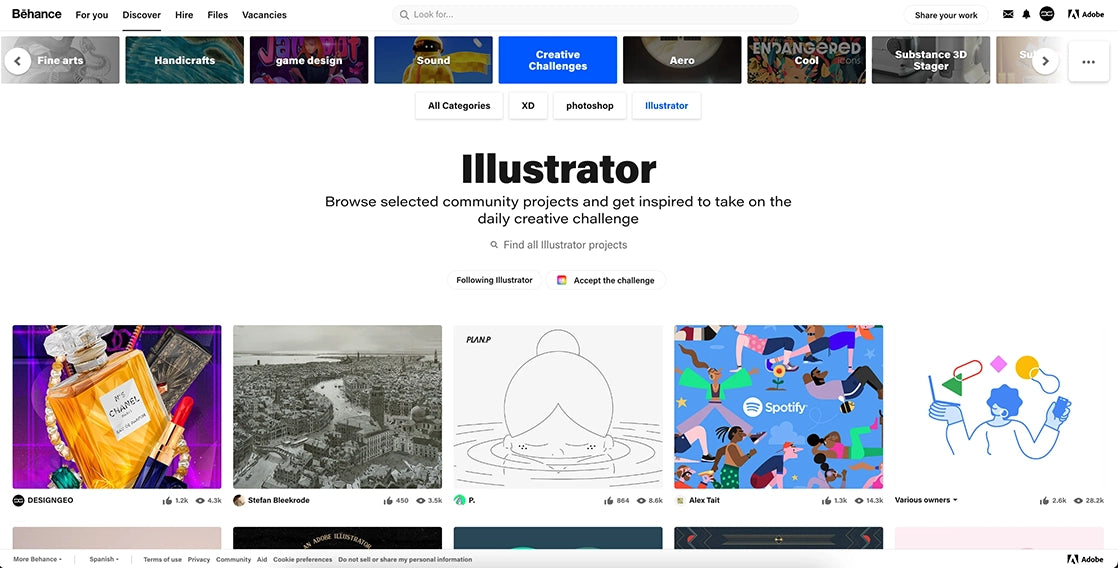Open the messages envelope icon
Screen dimensions: 1118x568
(x=1007, y=14)
